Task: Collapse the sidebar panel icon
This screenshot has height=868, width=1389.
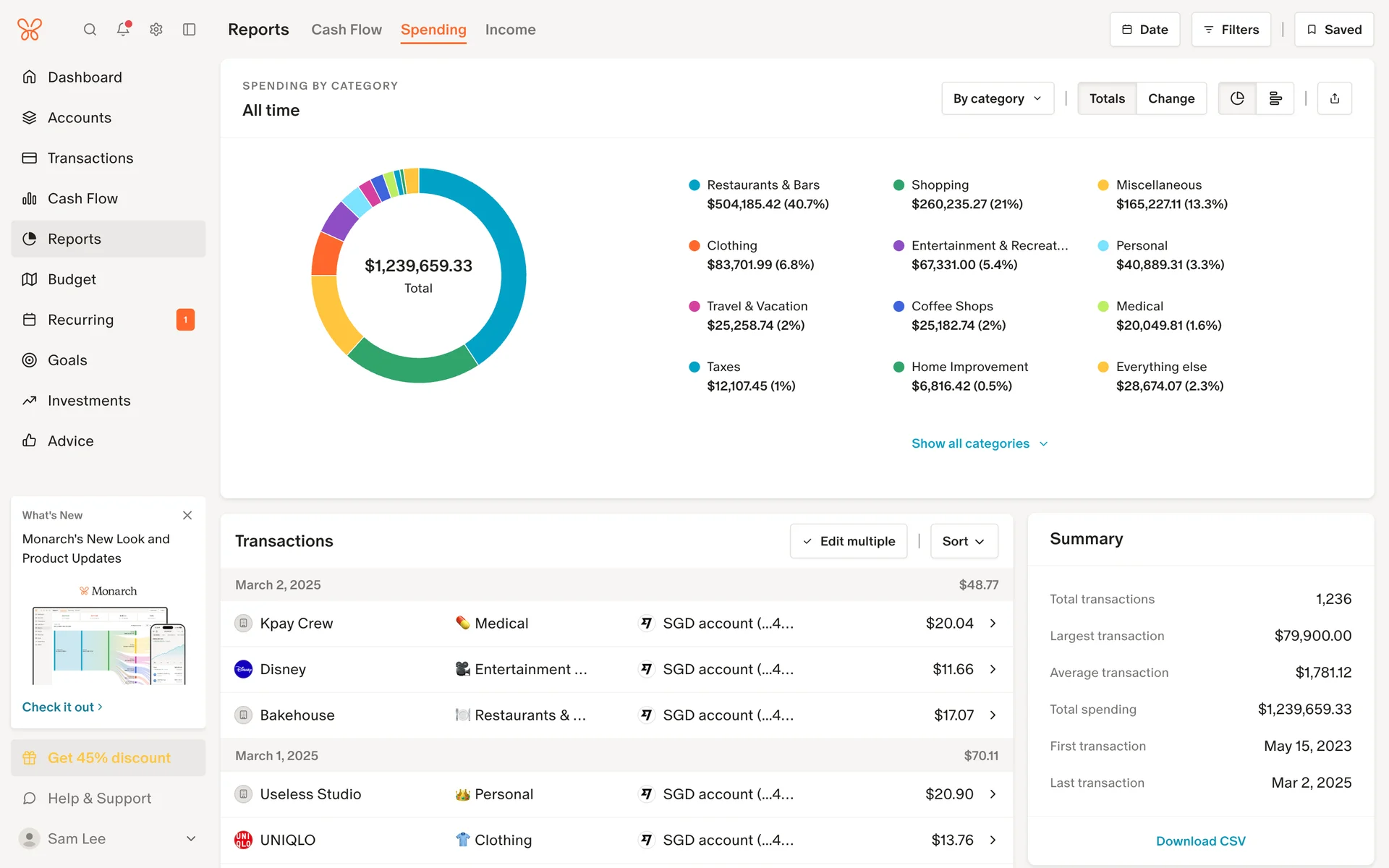Action: pyautogui.click(x=190, y=30)
